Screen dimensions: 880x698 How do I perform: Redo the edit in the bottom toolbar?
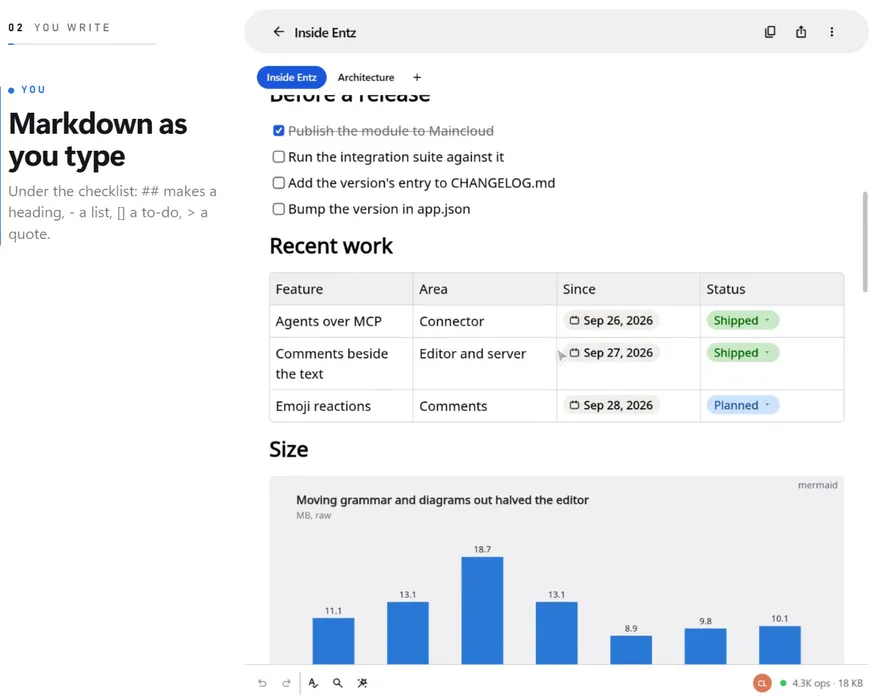(286, 683)
